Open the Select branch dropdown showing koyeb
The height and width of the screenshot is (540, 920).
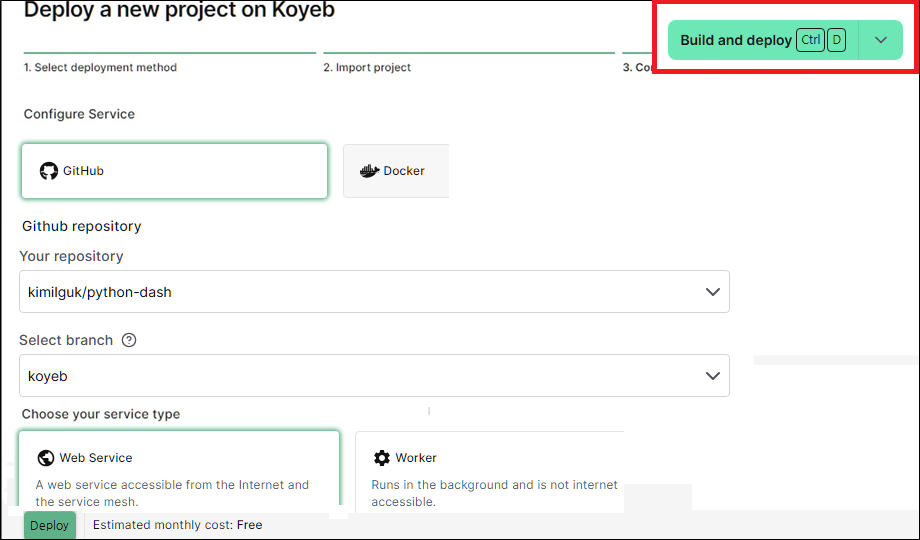(x=374, y=376)
